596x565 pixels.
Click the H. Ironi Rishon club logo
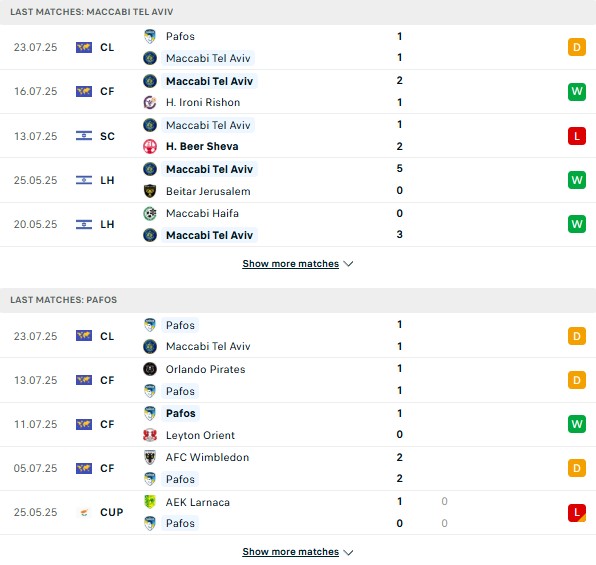(x=150, y=102)
